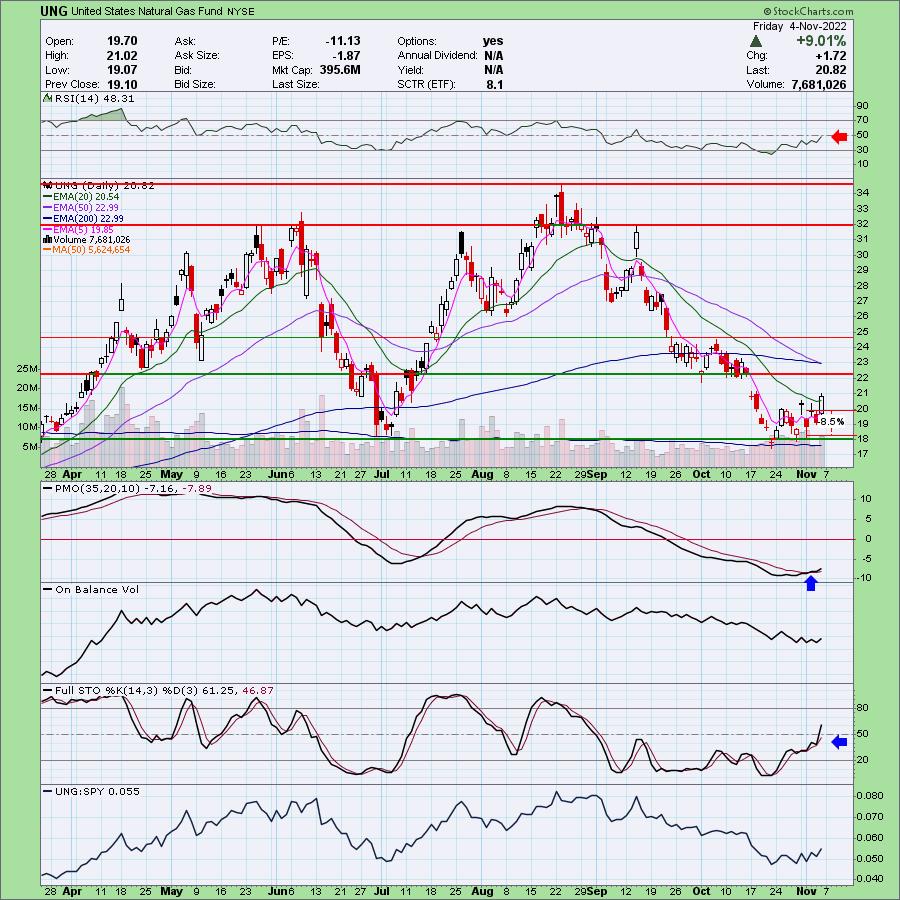This screenshot has height=900, width=900.
Task: Click the Last Size label
Action: coord(296,84)
